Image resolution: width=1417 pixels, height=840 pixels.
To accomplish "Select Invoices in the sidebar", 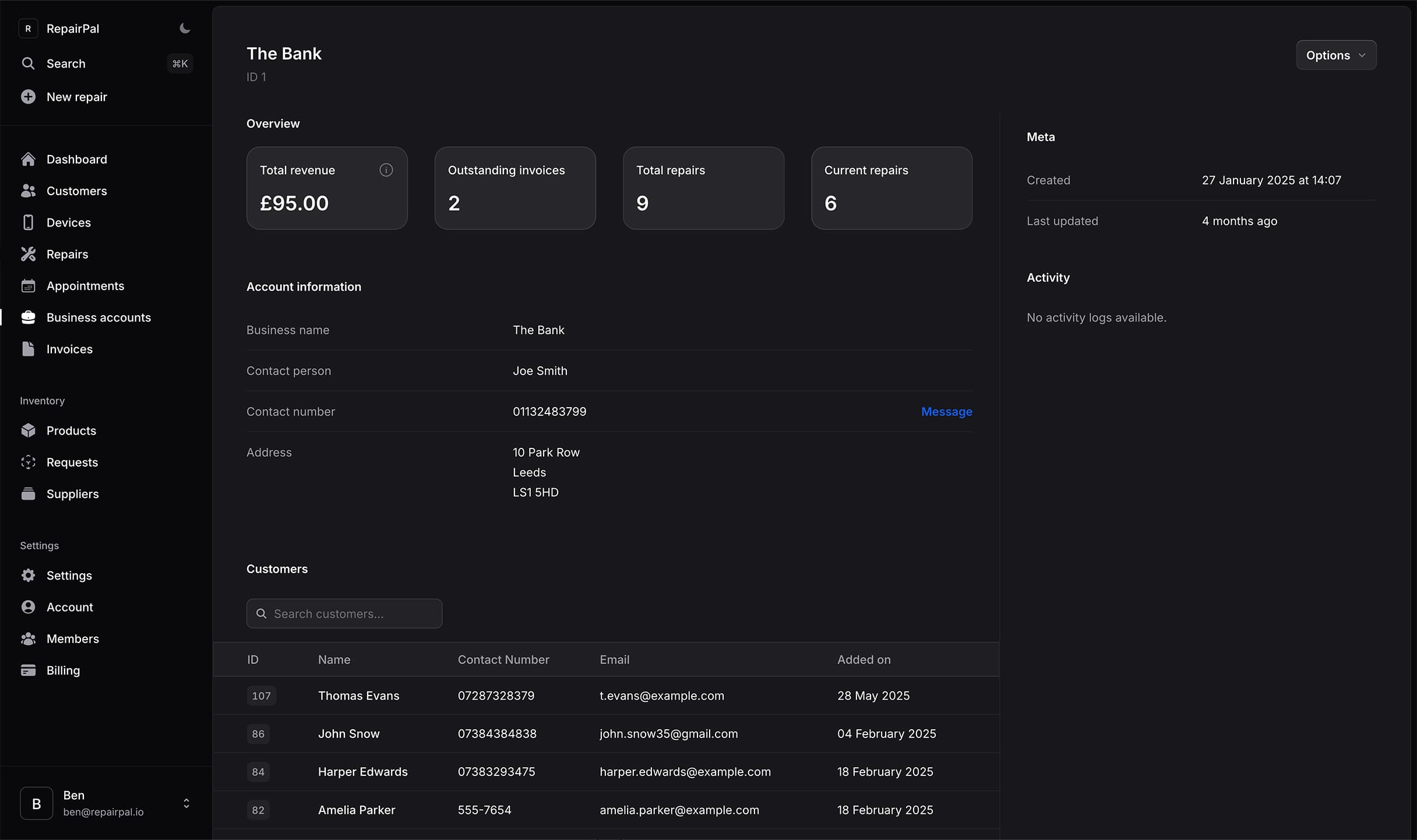I will click(69, 349).
